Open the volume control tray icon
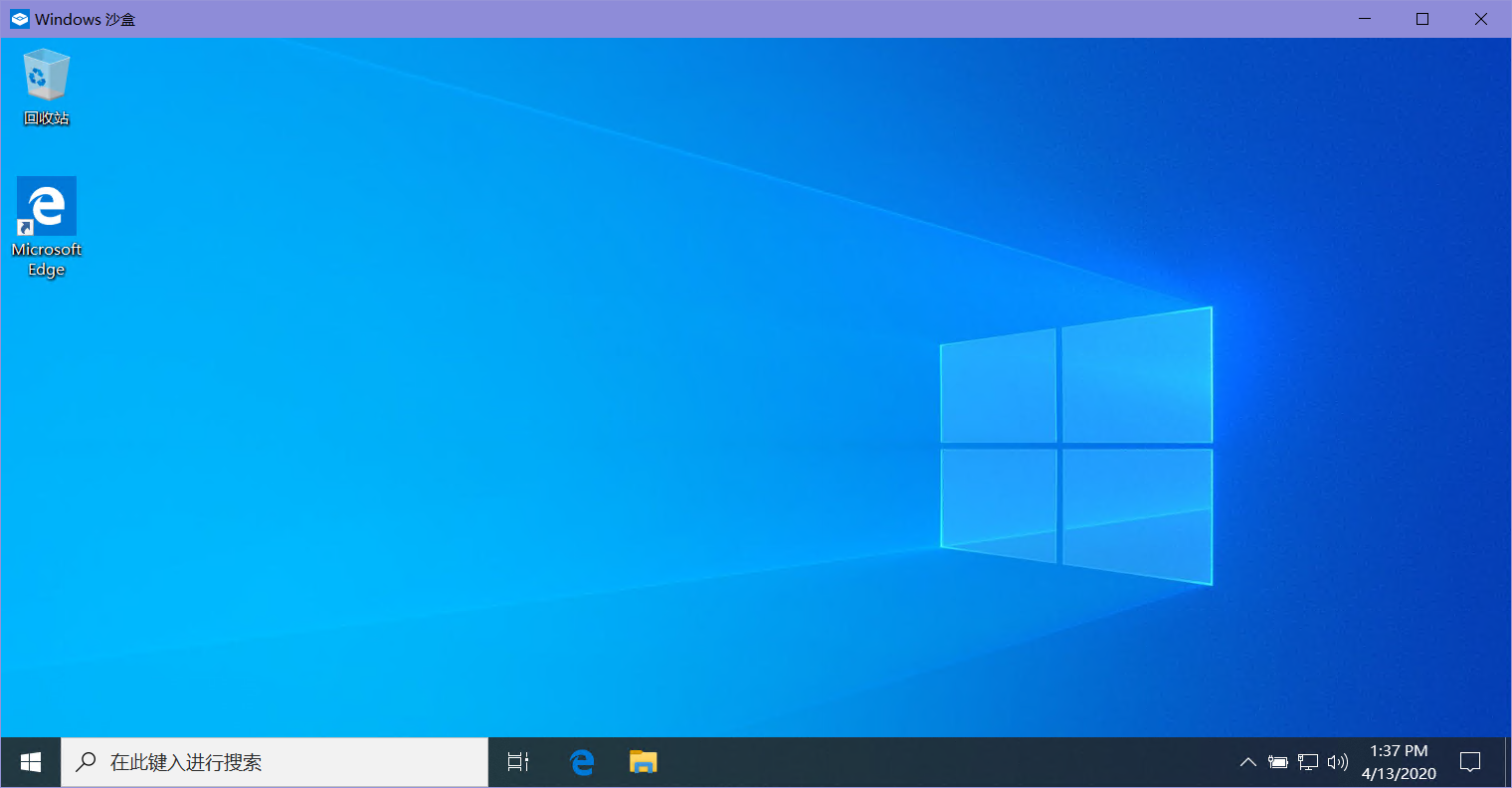This screenshot has height=788, width=1512. coord(1338,763)
